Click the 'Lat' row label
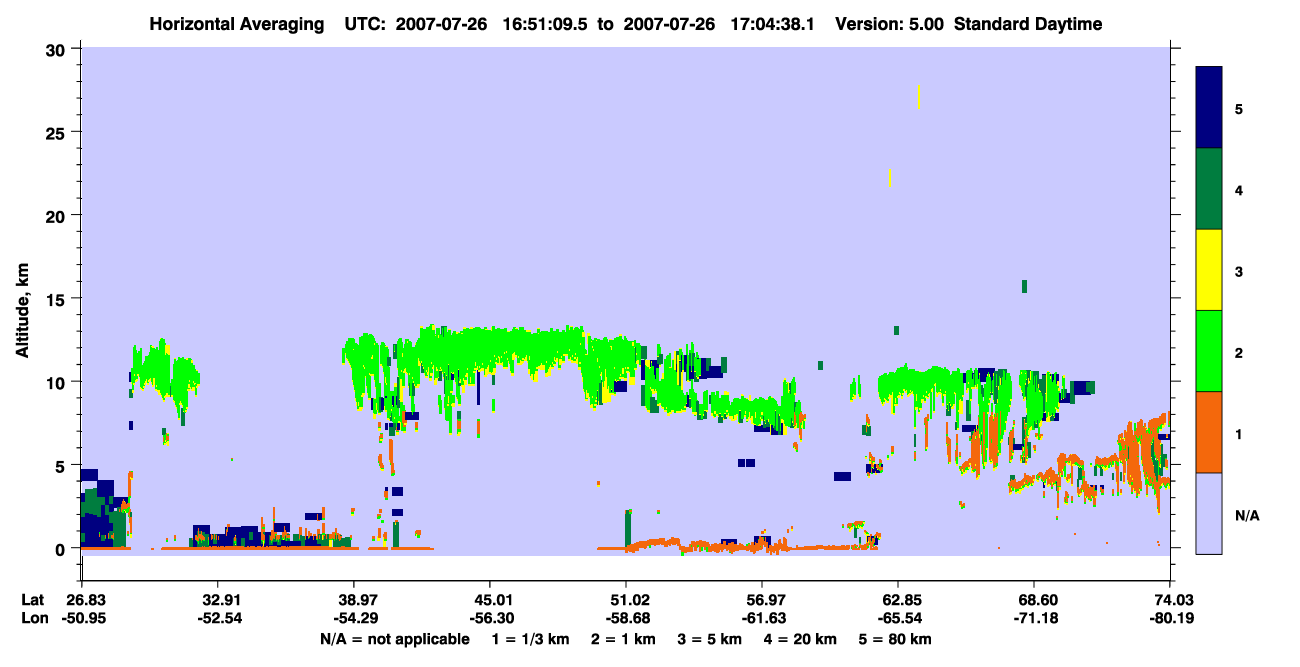The height and width of the screenshot is (667, 1300). point(32,600)
